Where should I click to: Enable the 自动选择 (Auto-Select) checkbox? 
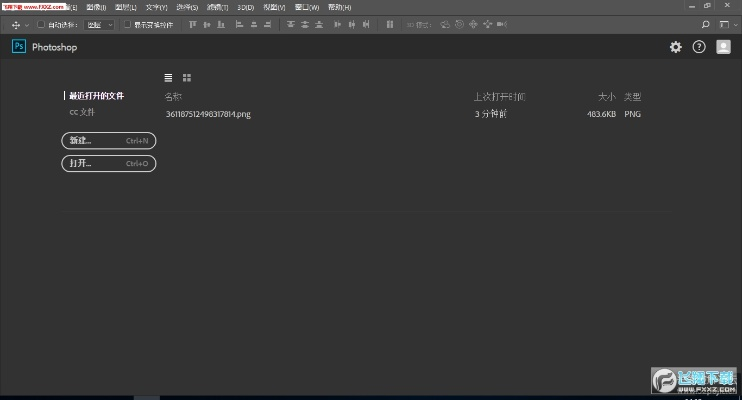41,24
